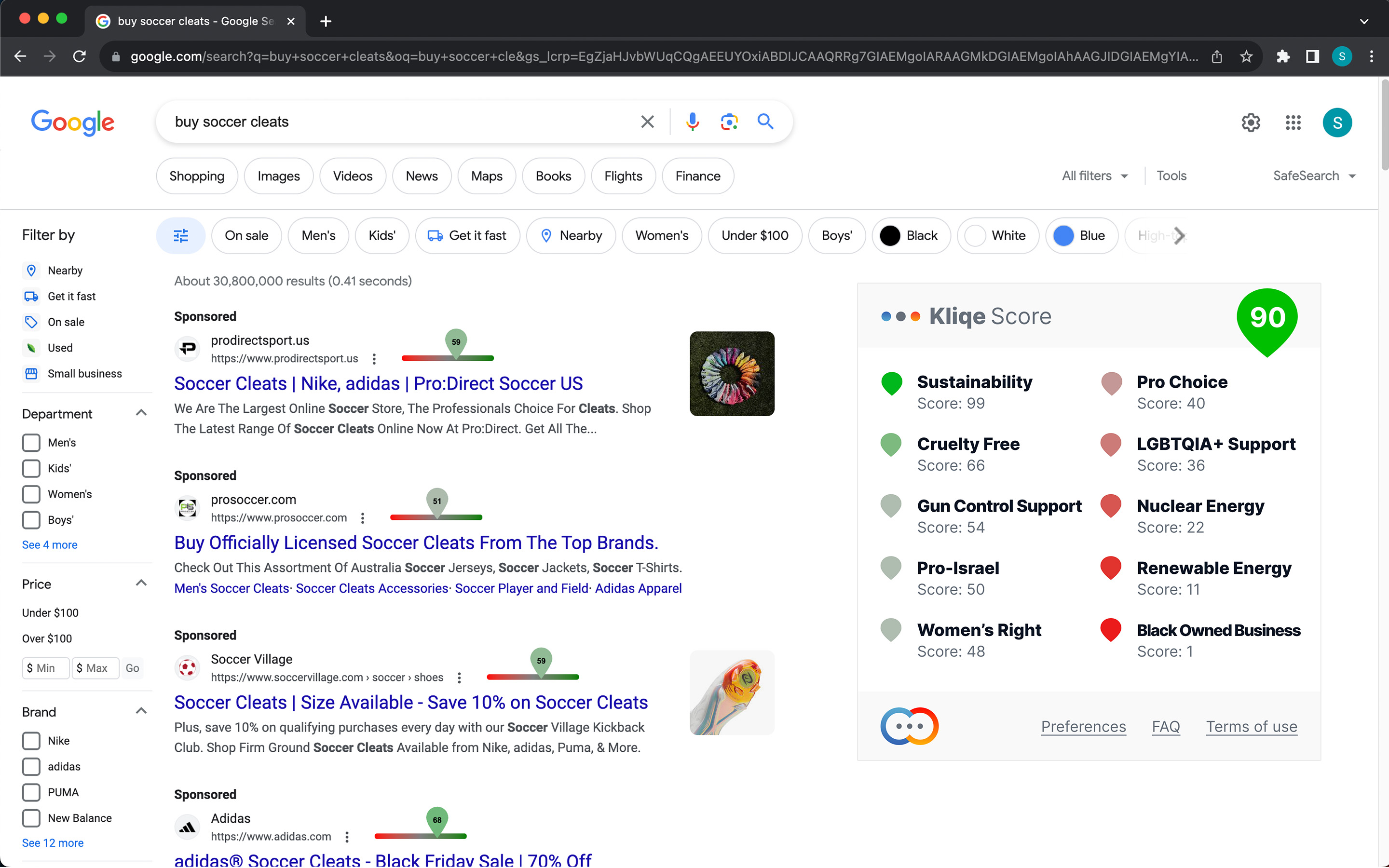Switch to the Images tab
The width and height of the screenshot is (1389, 868).
click(278, 176)
